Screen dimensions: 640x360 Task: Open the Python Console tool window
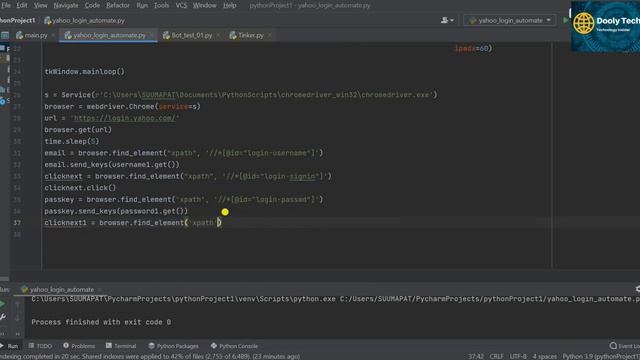tap(234, 346)
